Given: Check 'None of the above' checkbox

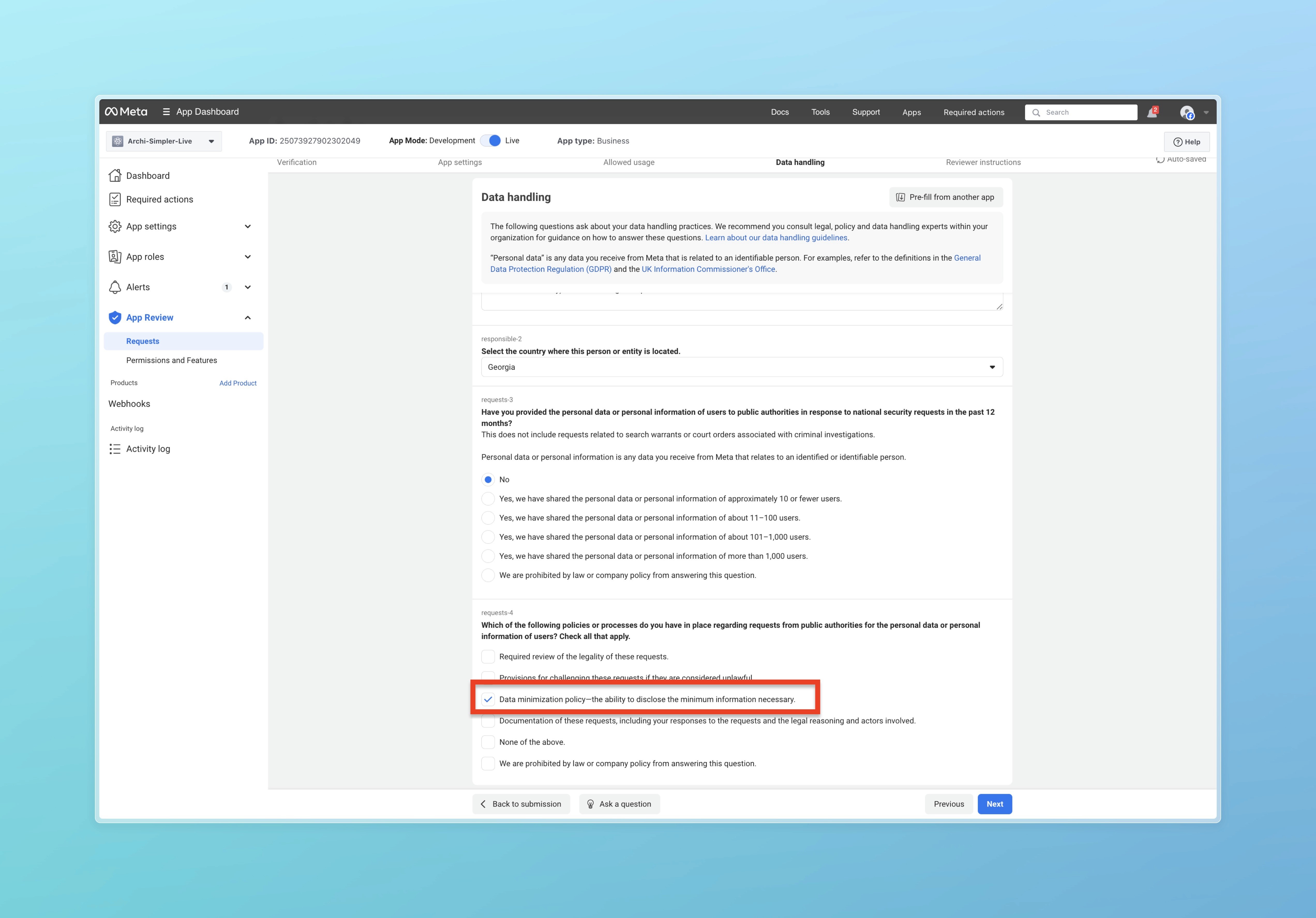Looking at the screenshot, I should (x=488, y=742).
